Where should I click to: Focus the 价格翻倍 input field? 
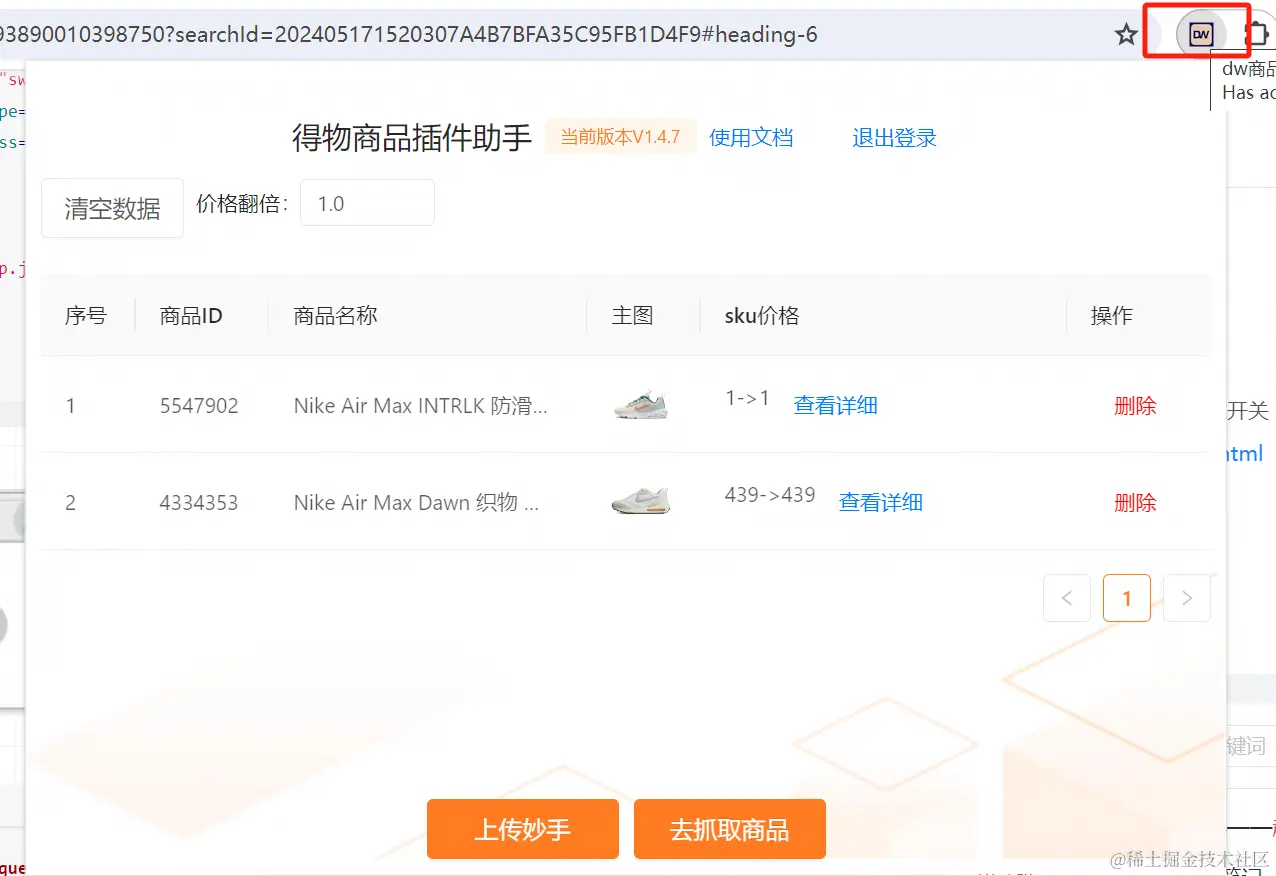(x=367, y=203)
